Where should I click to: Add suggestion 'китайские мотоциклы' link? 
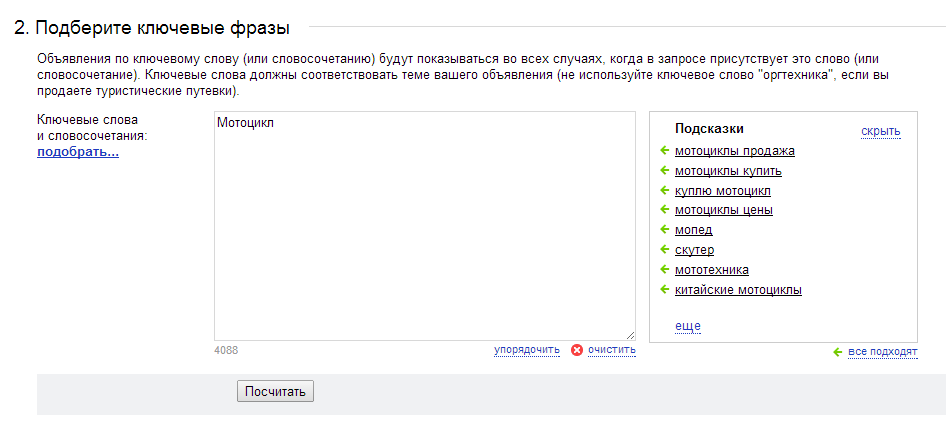pos(738,290)
